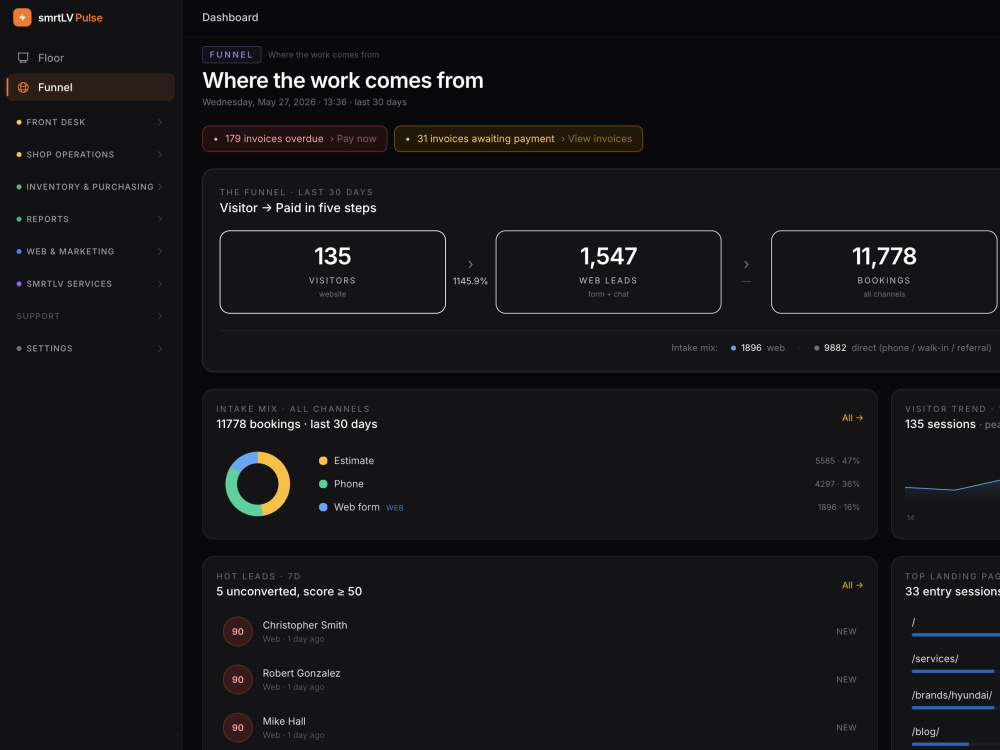This screenshot has height=750, width=1000.
Task: Expand the Reports section
Action: click(90, 219)
